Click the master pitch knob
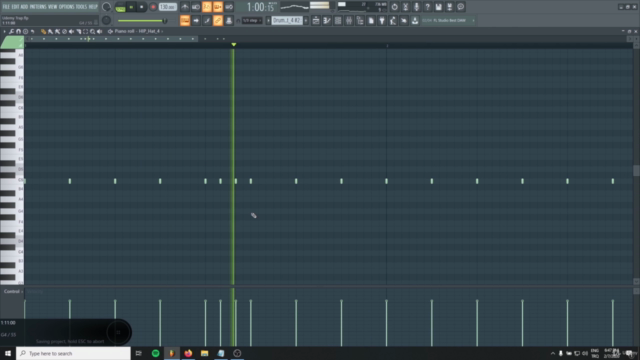Viewport: 640px width, 360px height. point(106,20)
